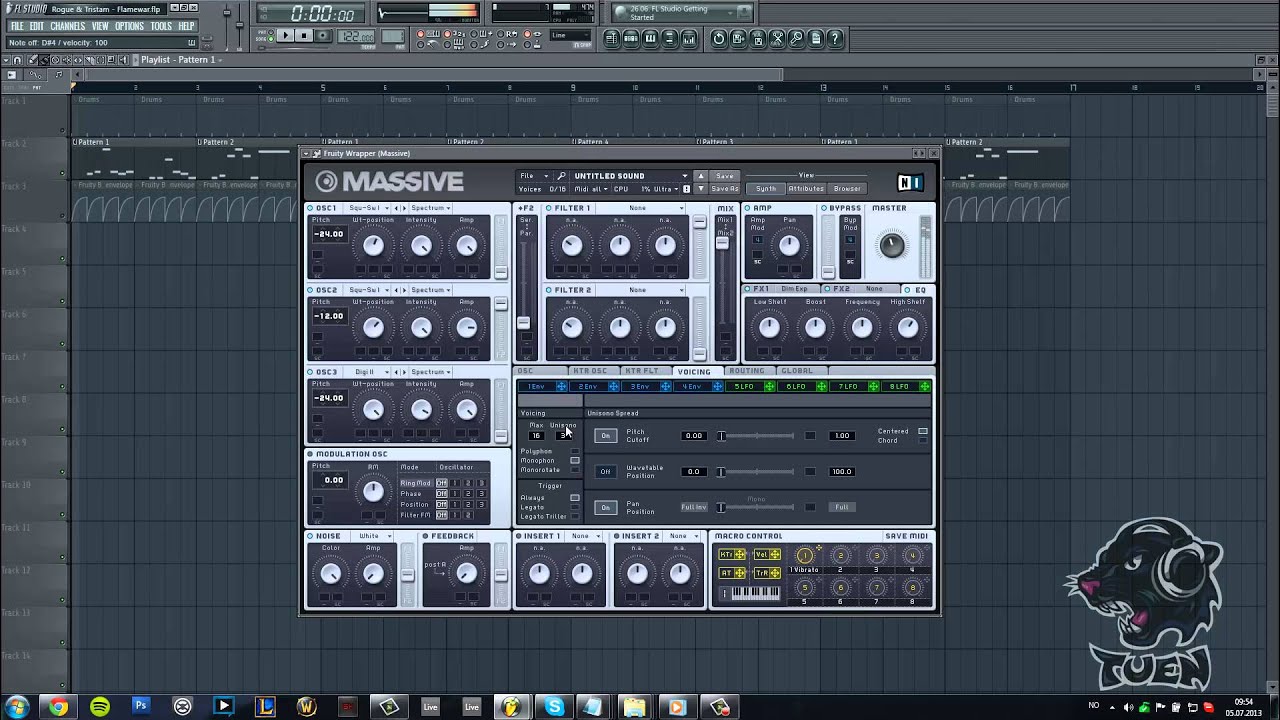This screenshot has height=720, width=1280.
Task: Open the FL Studio FILE menu
Action: tap(17, 26)
